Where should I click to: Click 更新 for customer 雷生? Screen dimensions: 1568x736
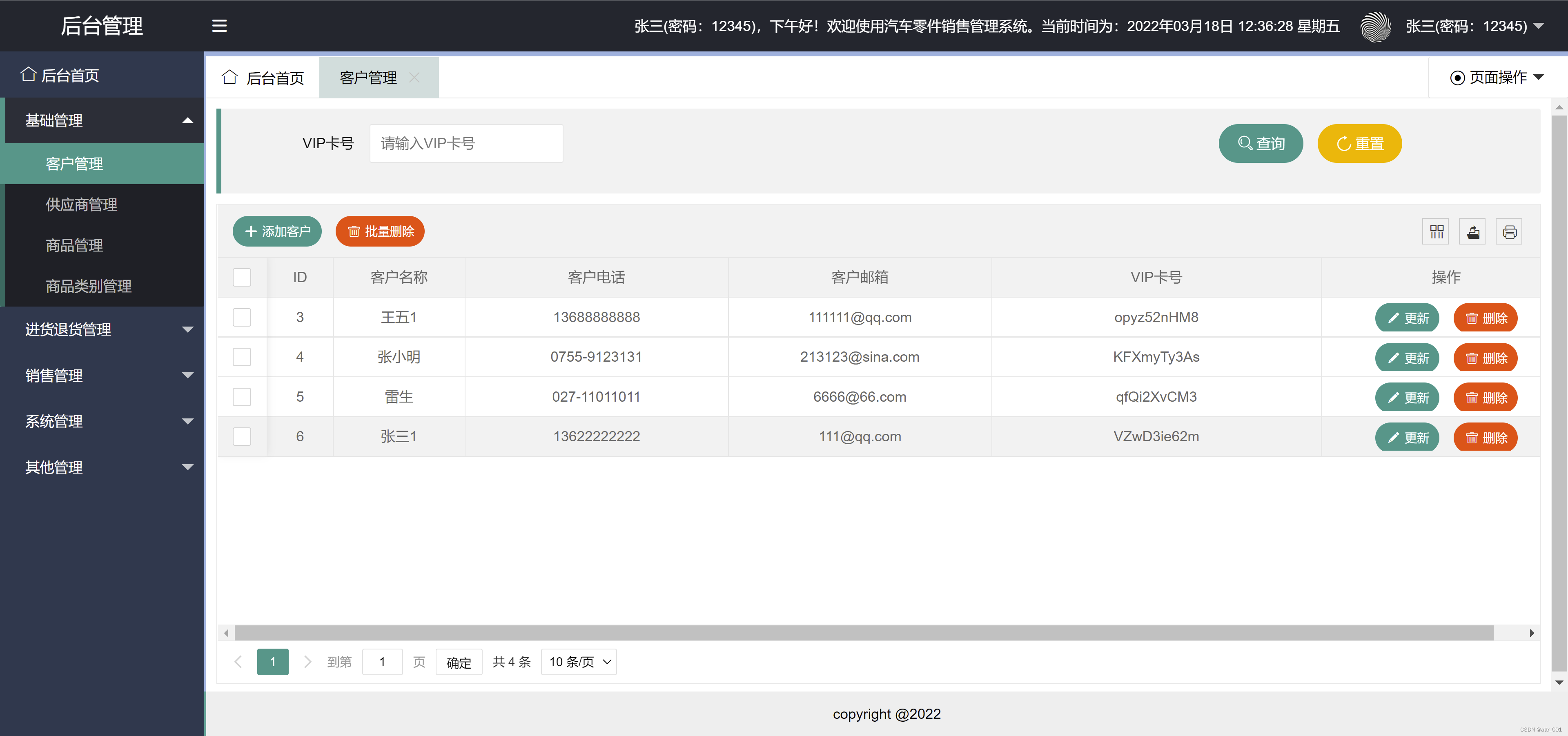[1407, 397]
